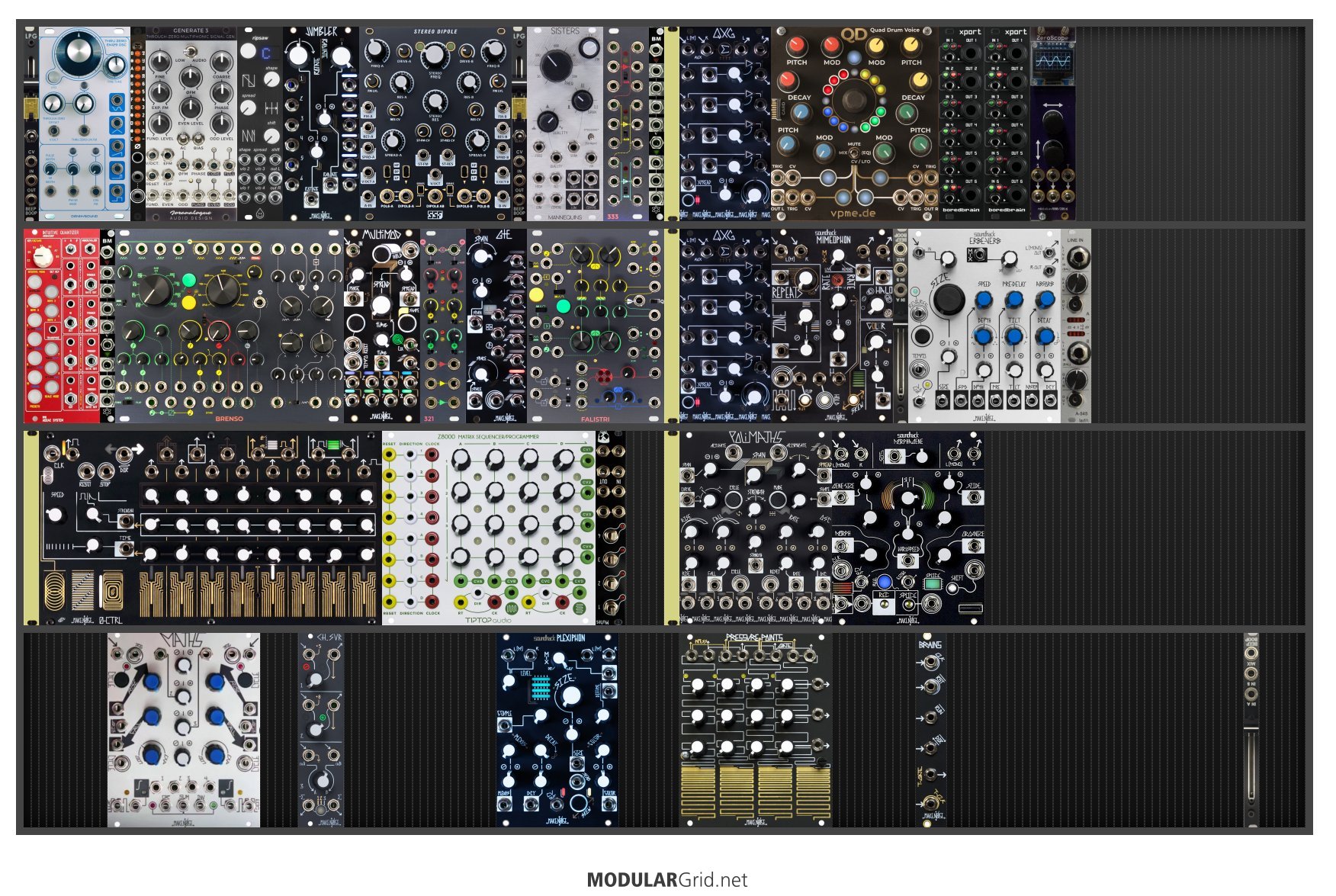Image resolution: width=1336 pixels, height=896 pixels.
Task: Open the Tiptop Z8000 matrix sequencer module
Action: [489, 528]
